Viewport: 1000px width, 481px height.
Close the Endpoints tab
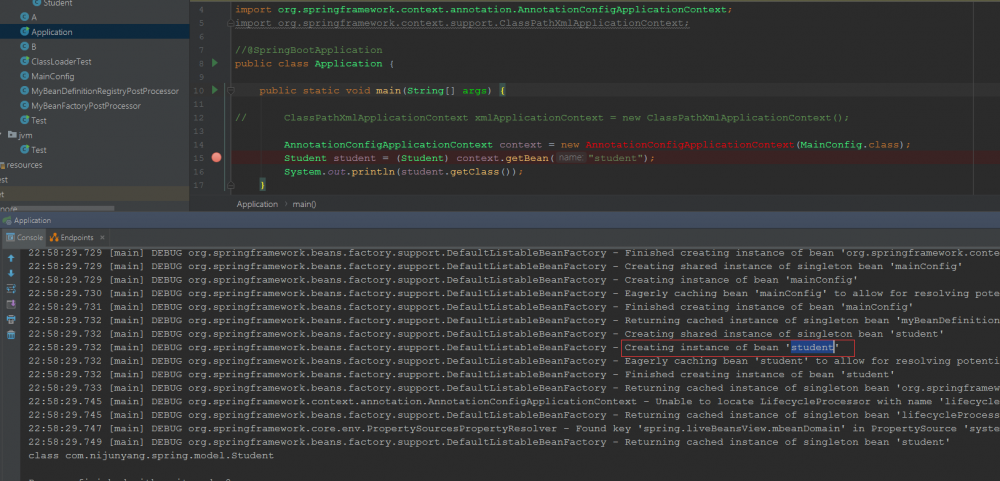click(101, 237)
